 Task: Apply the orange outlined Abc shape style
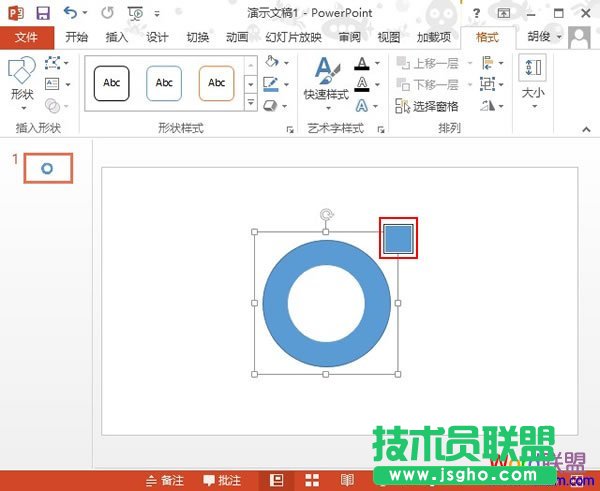[216, 83]
